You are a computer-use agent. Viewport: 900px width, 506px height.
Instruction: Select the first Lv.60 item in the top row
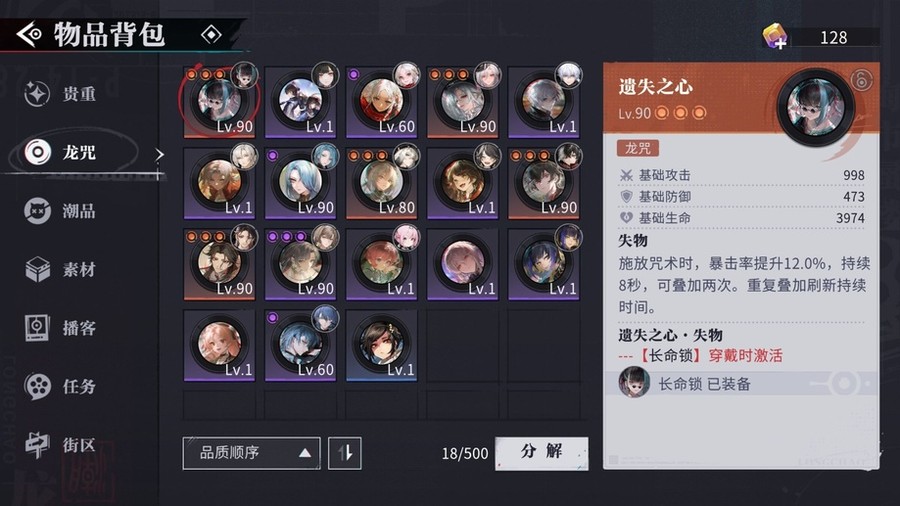382,103
